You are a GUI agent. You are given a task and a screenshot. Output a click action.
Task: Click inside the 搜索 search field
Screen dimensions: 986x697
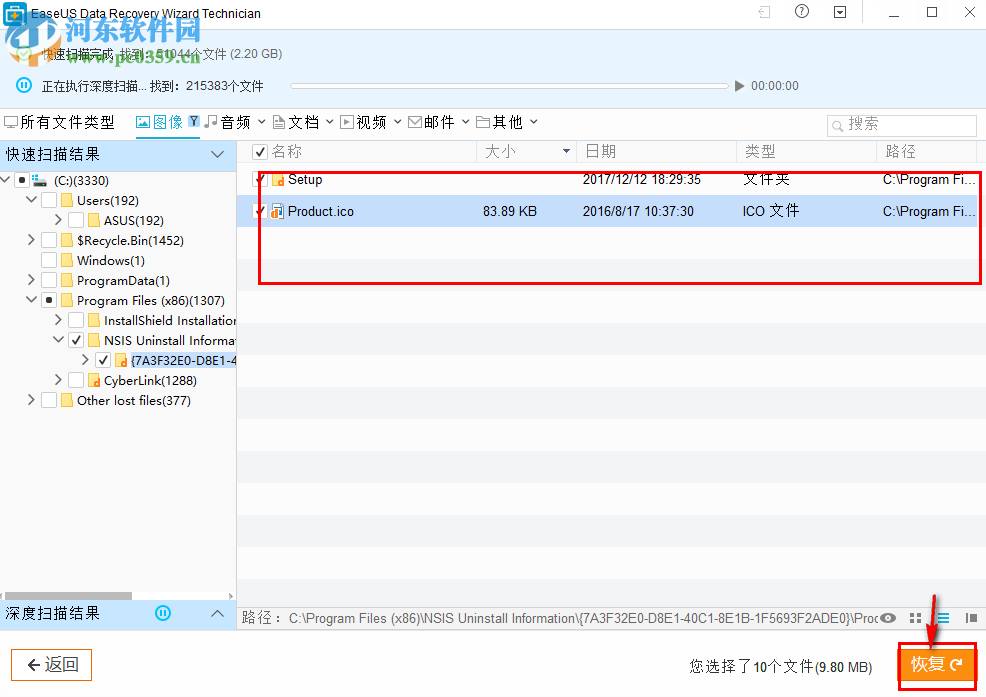click(x=900, y=125)
